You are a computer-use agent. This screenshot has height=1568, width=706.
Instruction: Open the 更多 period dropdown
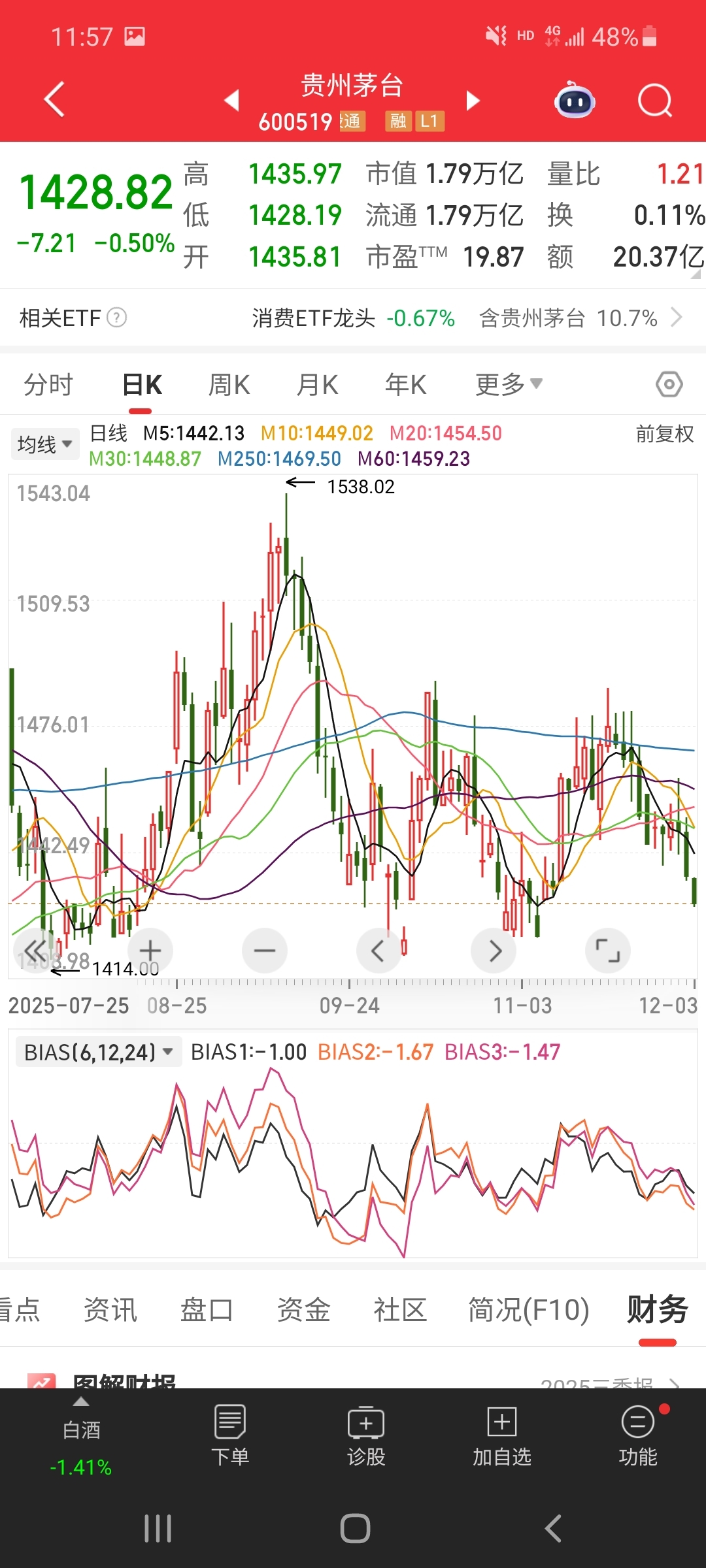click(509, 384)
